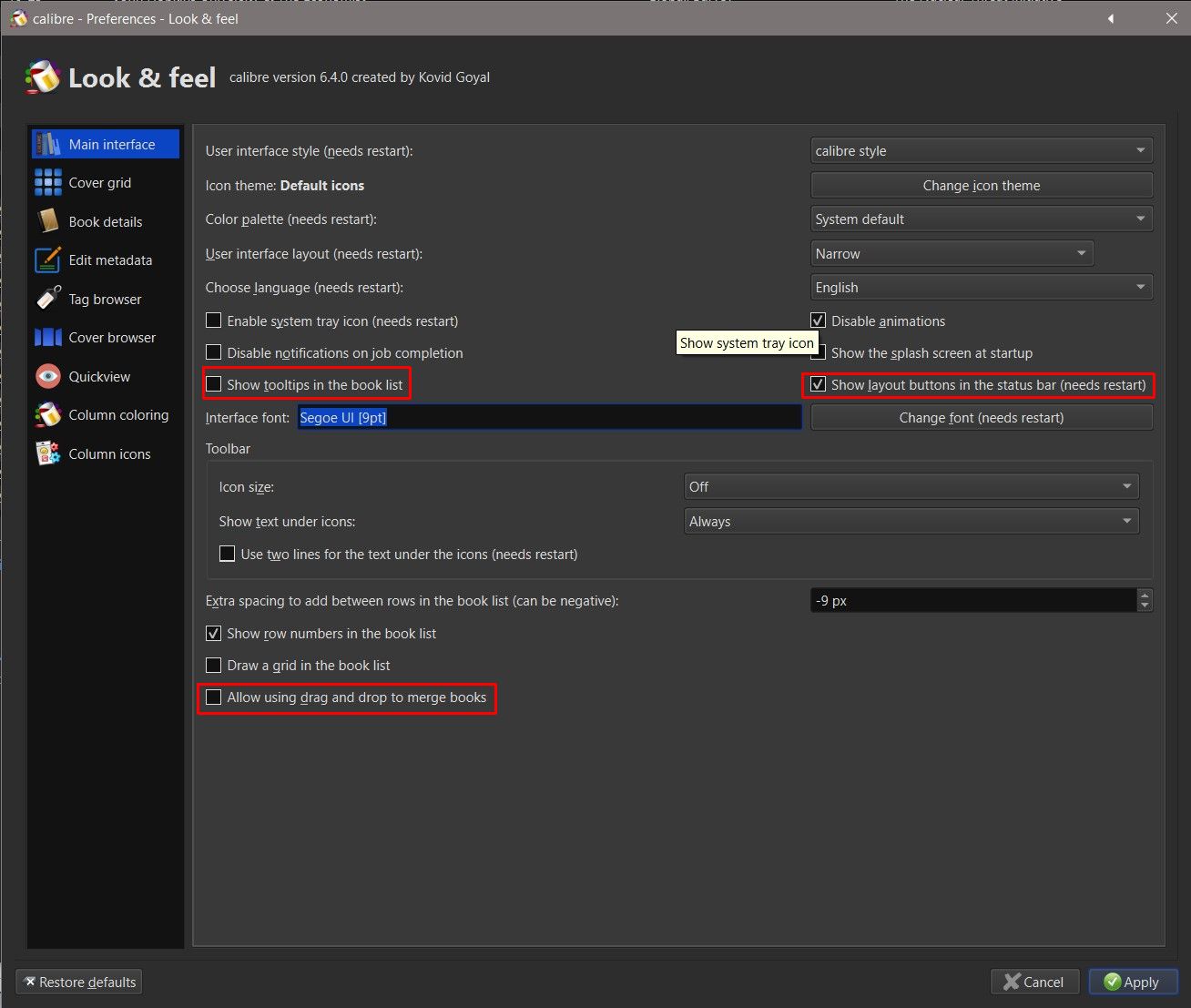This screenshot has height=1008, width=1191.
Task: Open the Show text under icons dropdown
Action: point(911,522)
